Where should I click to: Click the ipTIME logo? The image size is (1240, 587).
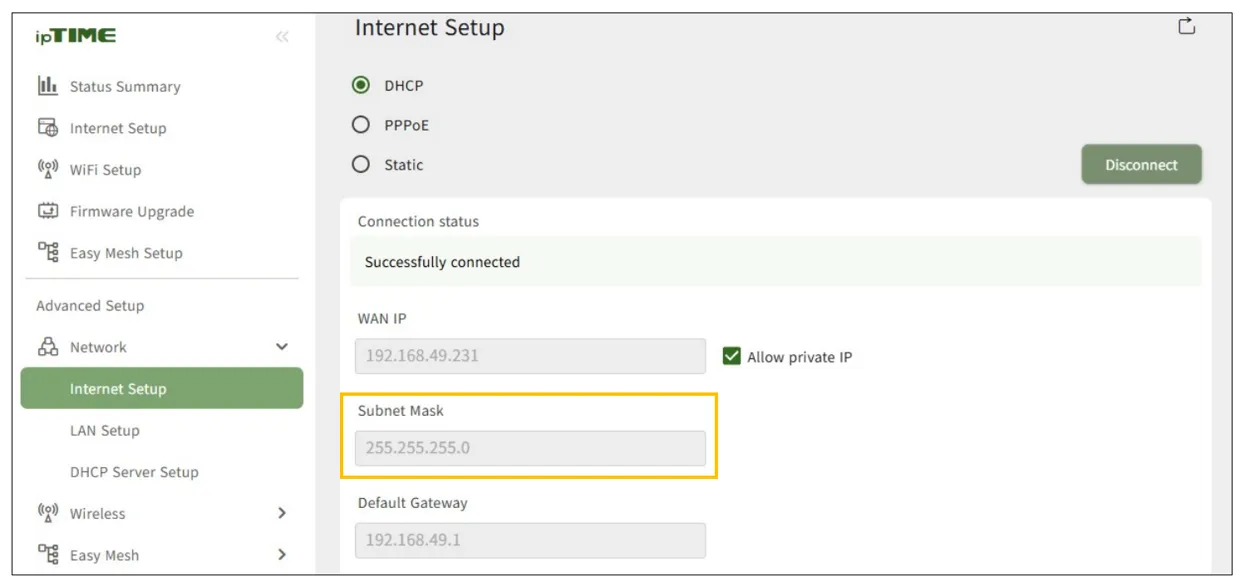click(76, 36)
